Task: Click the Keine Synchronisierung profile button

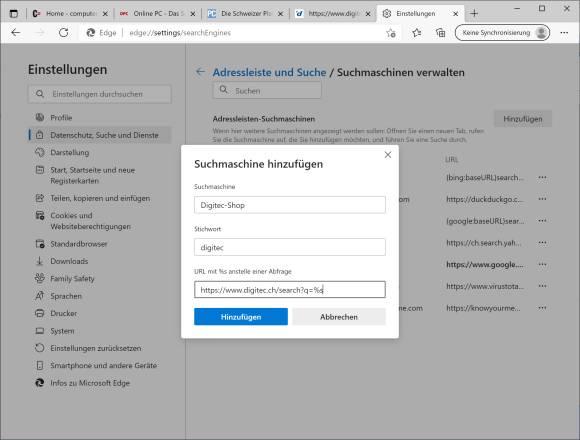Action: click(502, 33)
